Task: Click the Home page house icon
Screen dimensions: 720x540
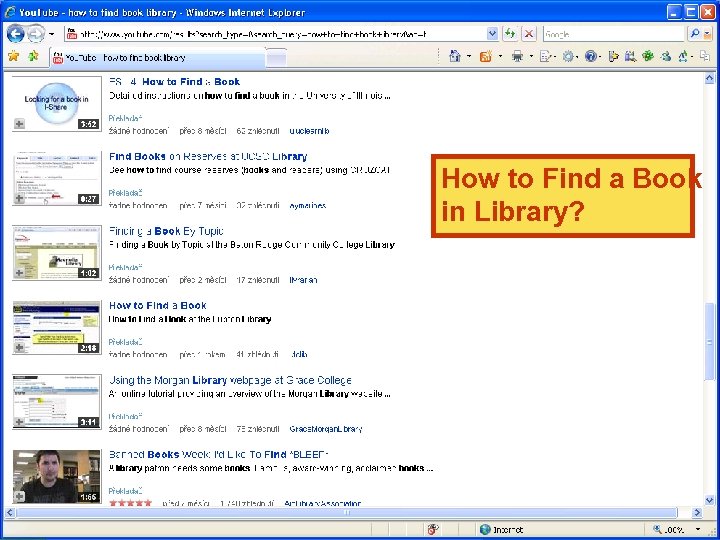Action: (455, 56)
